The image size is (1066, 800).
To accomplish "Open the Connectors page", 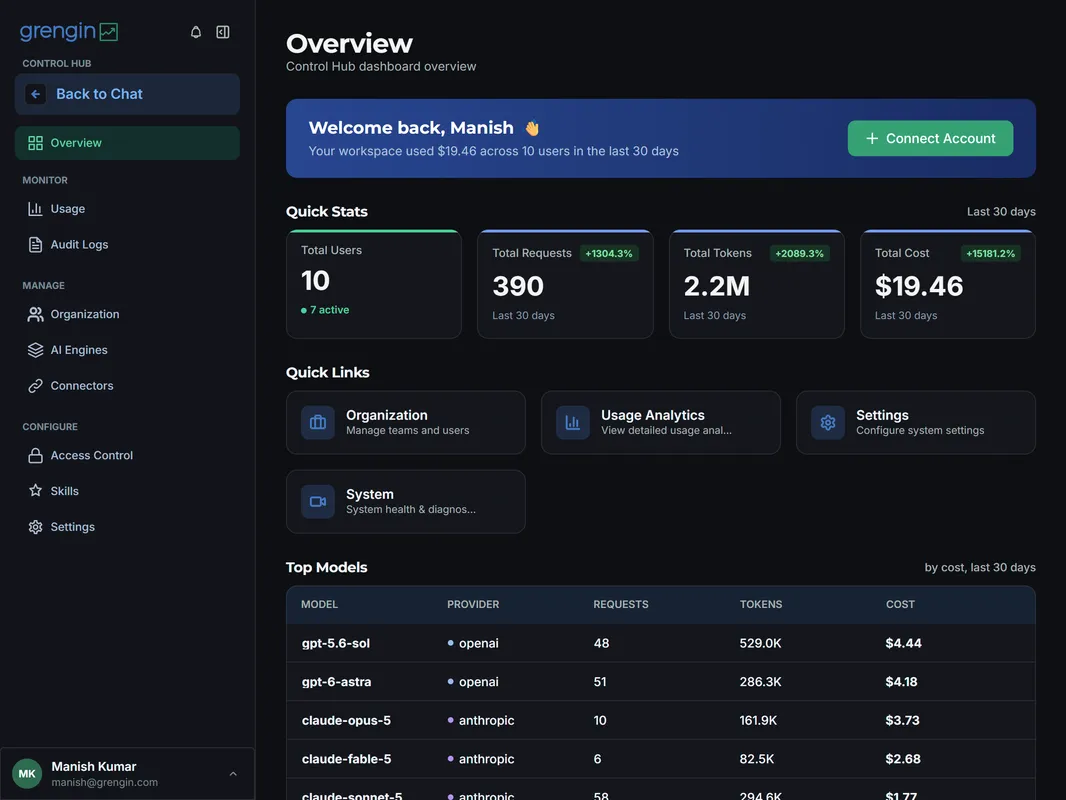I will tap(127, 385).
